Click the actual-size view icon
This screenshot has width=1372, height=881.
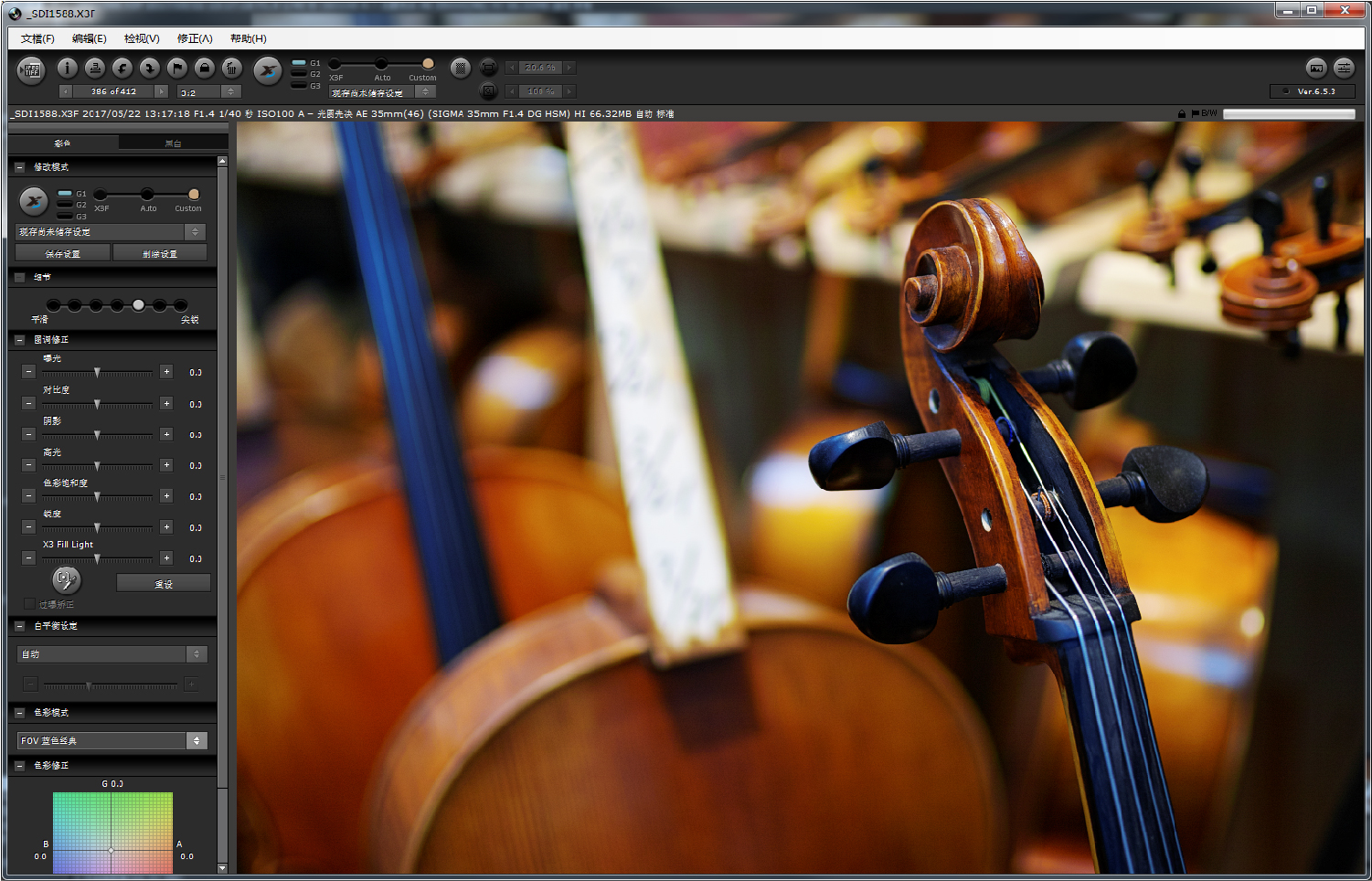(488, 90)
